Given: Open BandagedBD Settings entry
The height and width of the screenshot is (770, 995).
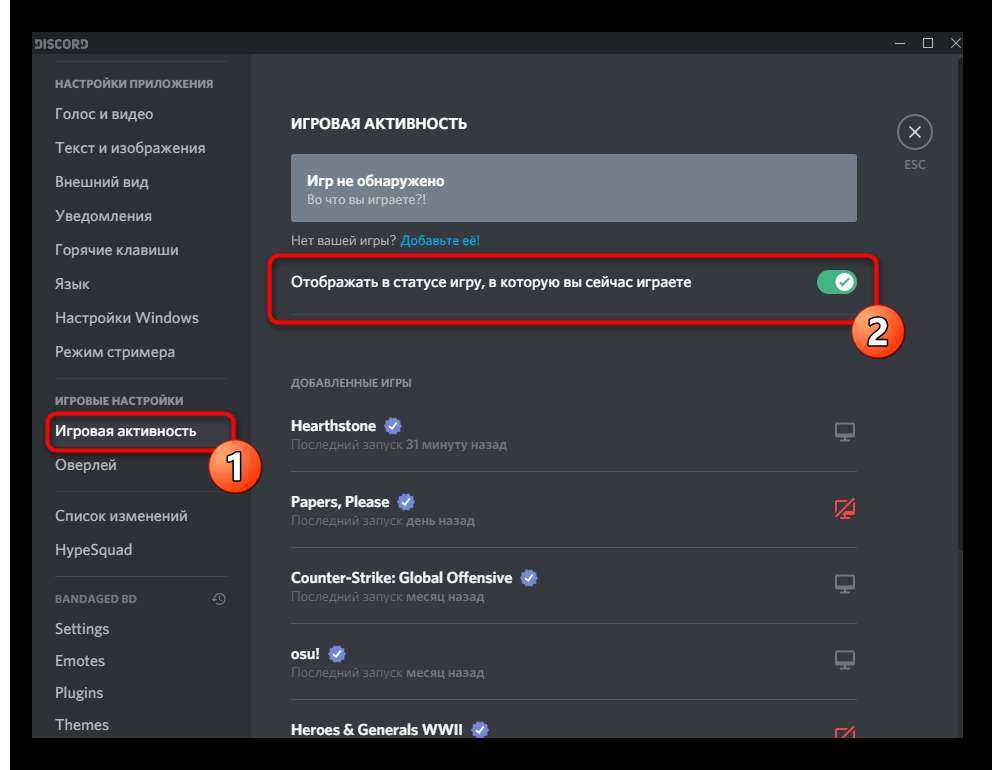Looking at the screenshot, I should click(x=82, y=628).
